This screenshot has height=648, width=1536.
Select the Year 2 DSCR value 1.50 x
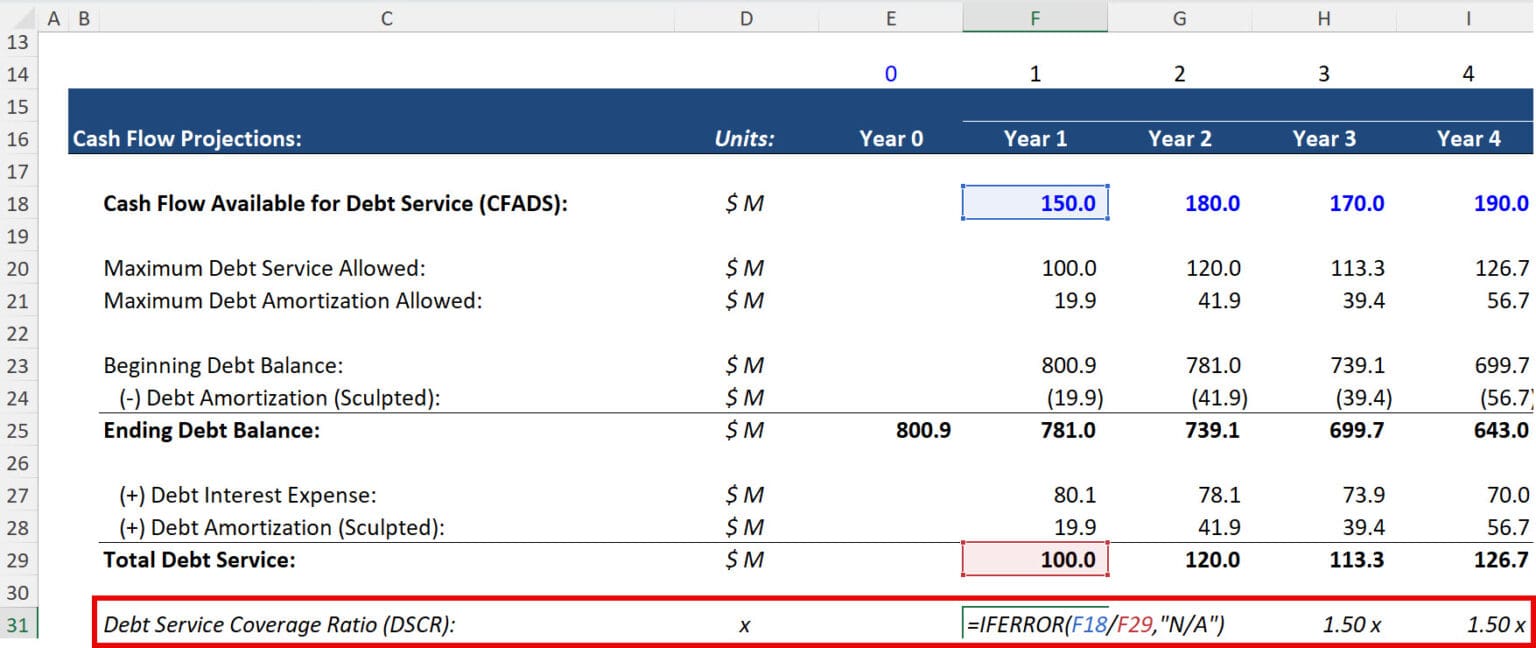1180,623
